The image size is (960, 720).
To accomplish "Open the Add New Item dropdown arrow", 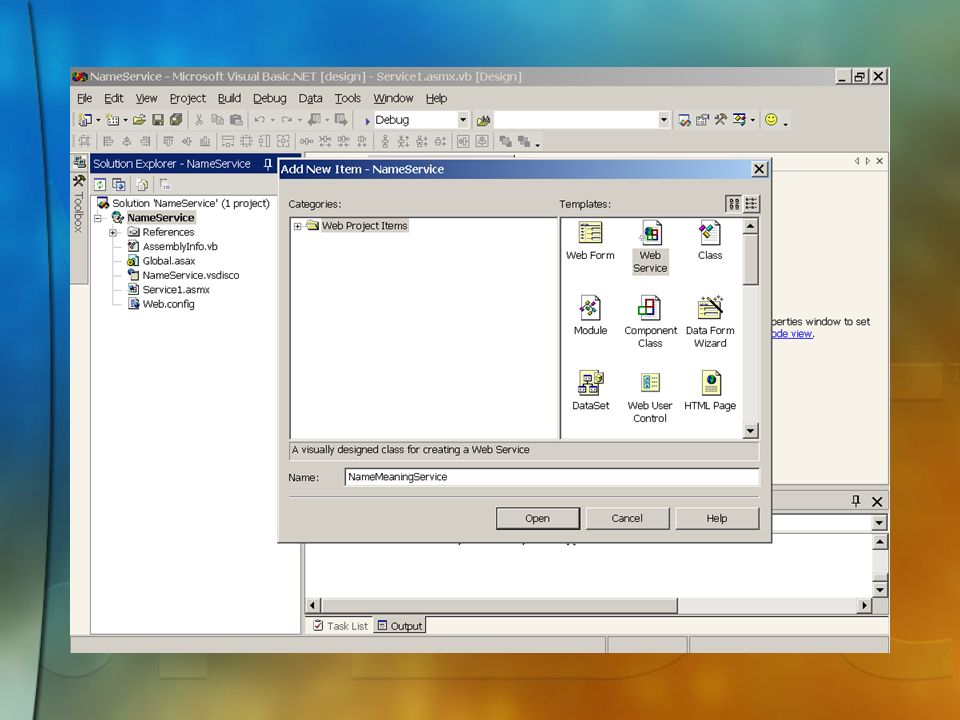I will click(x=125, y=120).
